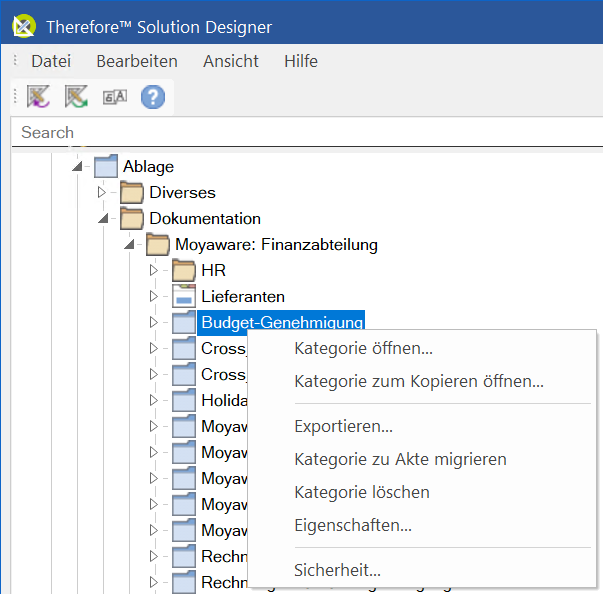Collapse the Moyaware: Finanzabteilung node

tap(130, 244)
